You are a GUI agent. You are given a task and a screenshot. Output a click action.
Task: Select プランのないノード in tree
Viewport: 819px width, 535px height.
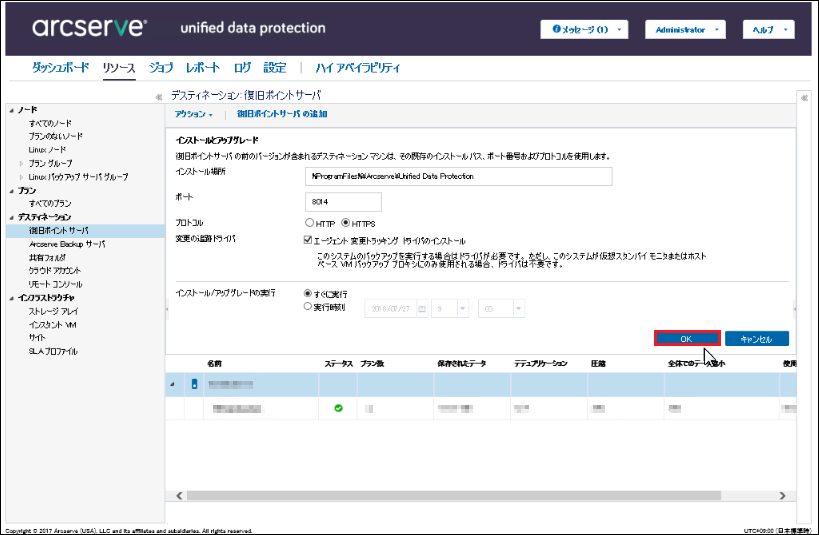56,136
